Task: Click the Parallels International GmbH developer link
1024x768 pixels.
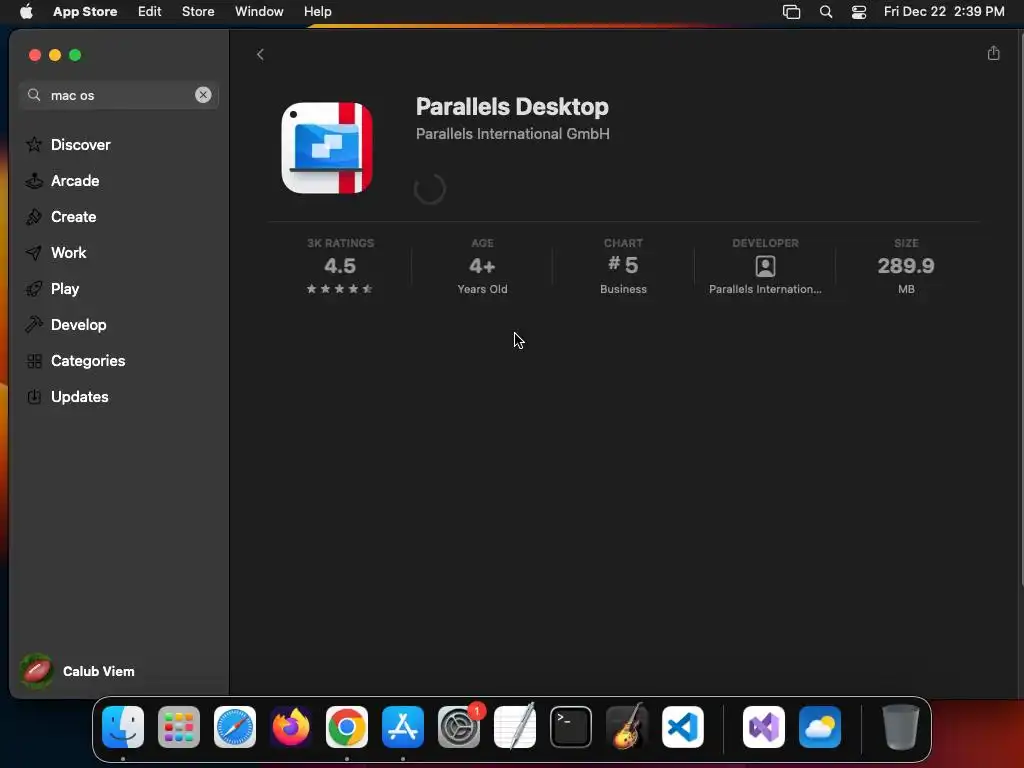Action: 513,134
